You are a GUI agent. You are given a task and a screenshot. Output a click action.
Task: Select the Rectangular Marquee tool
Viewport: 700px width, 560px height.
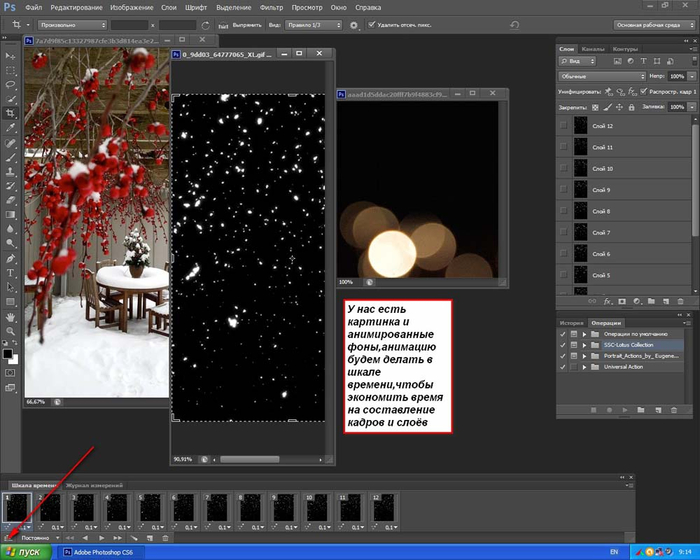coord(10,71)
